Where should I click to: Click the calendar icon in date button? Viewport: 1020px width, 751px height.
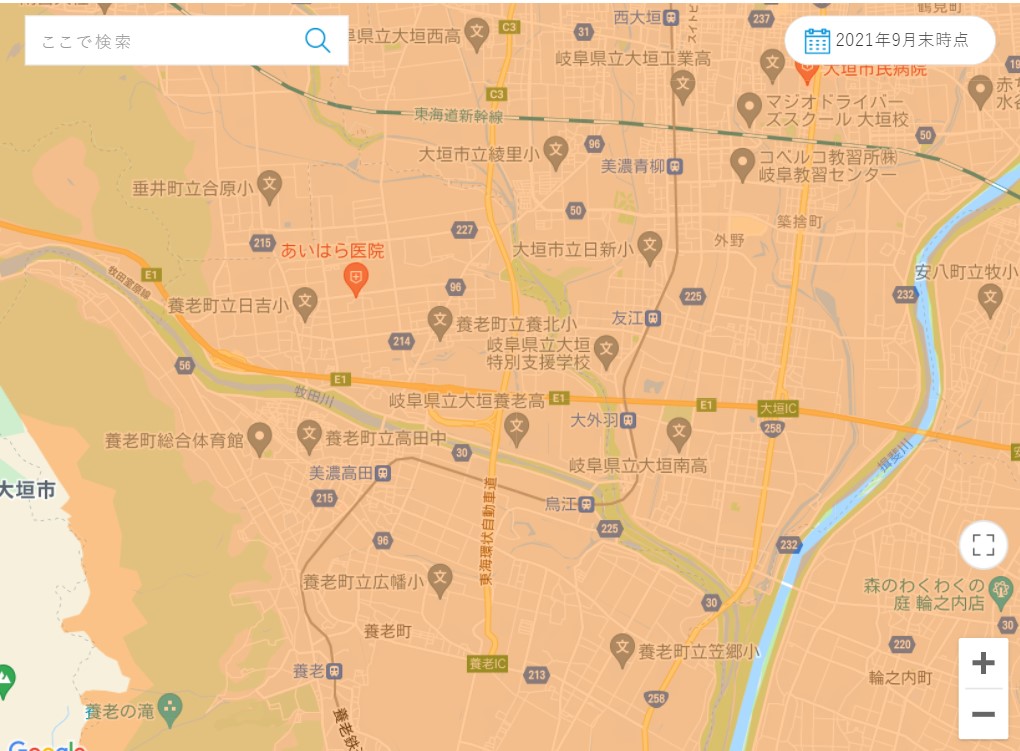point(817,41)
